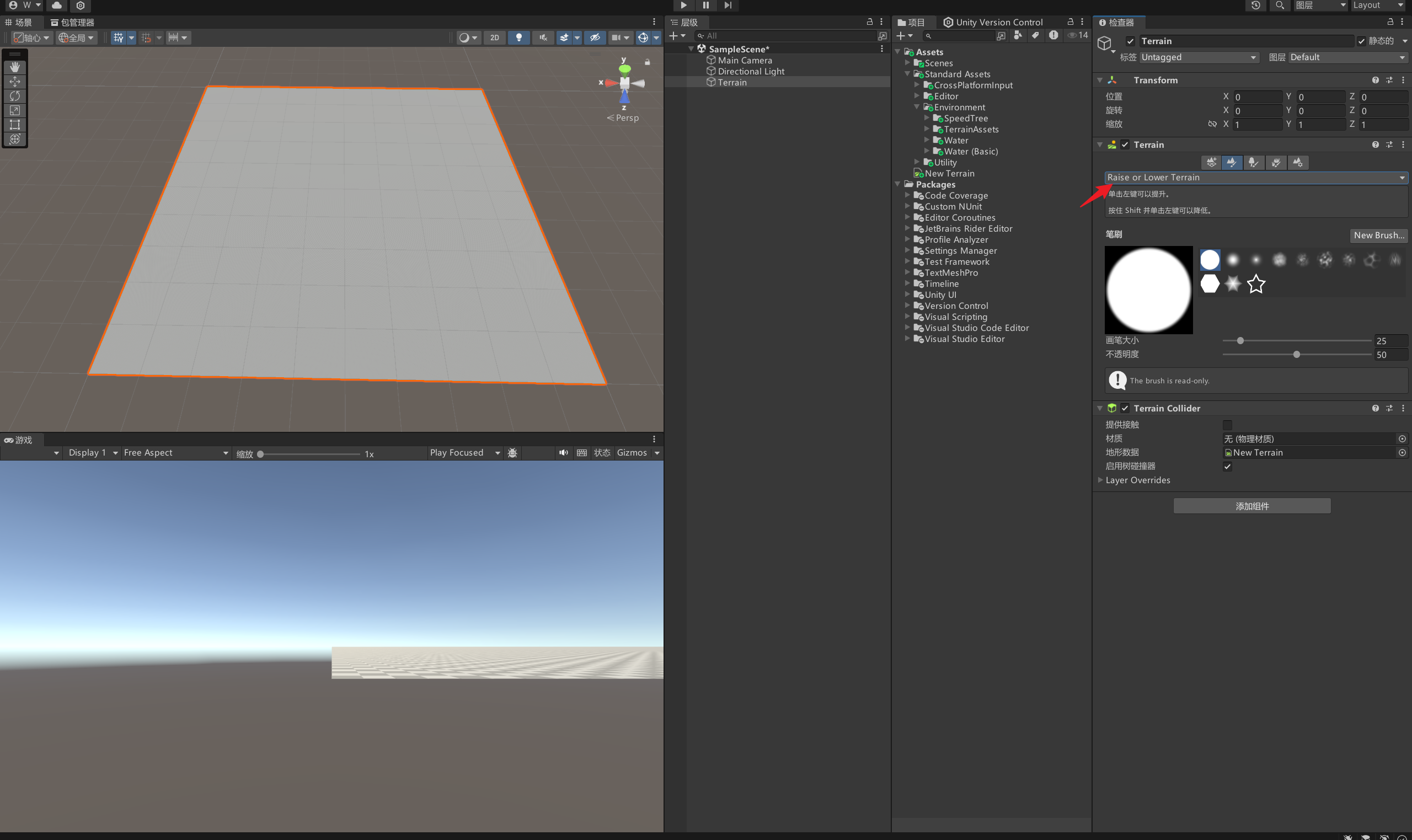Open the Raise or Lower Terrain dropdown
Image resolution: width=1412 pixels, height=840 pixels.
[x=1256, y=177]
